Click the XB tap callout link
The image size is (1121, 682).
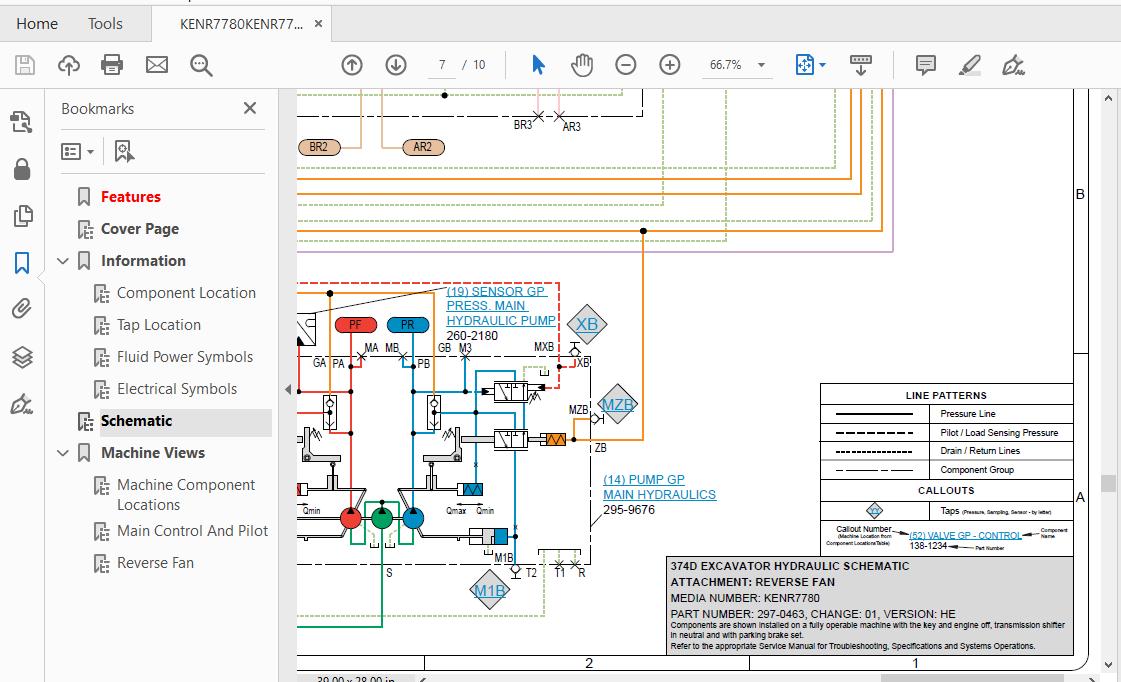click(x=587, y=325)
